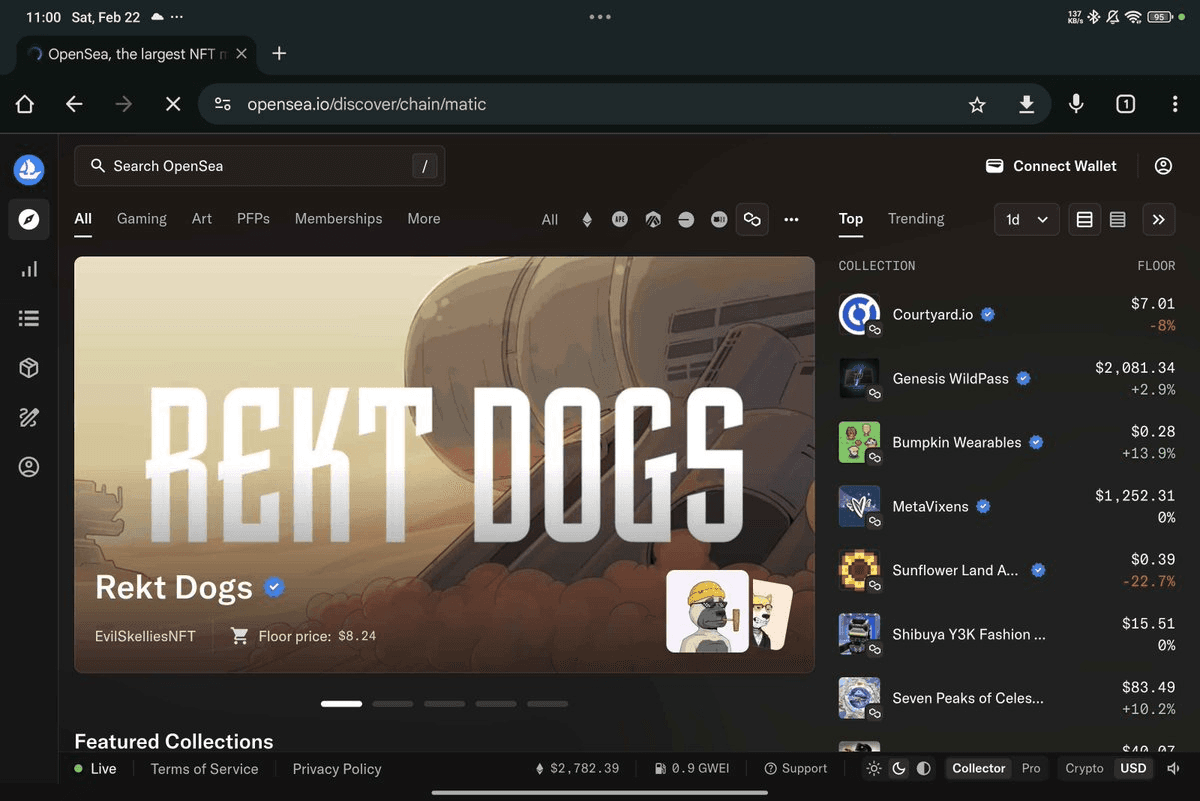Screen dimensions: 1200x801
Task: Filter by Arbitrum chain icon
Action: [x=653, y=219]
